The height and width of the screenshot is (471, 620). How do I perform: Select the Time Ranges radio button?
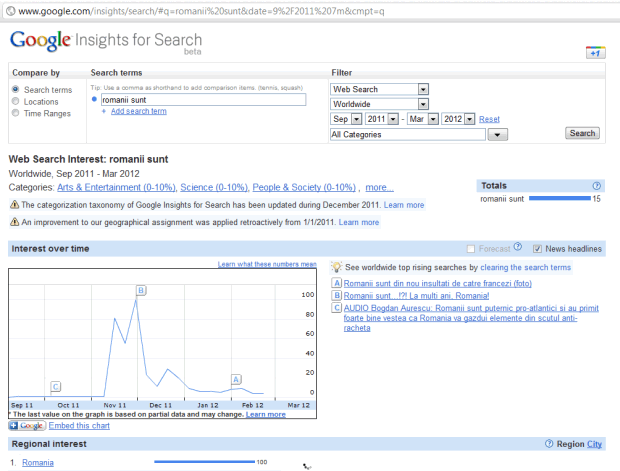[x=16, y=113]
